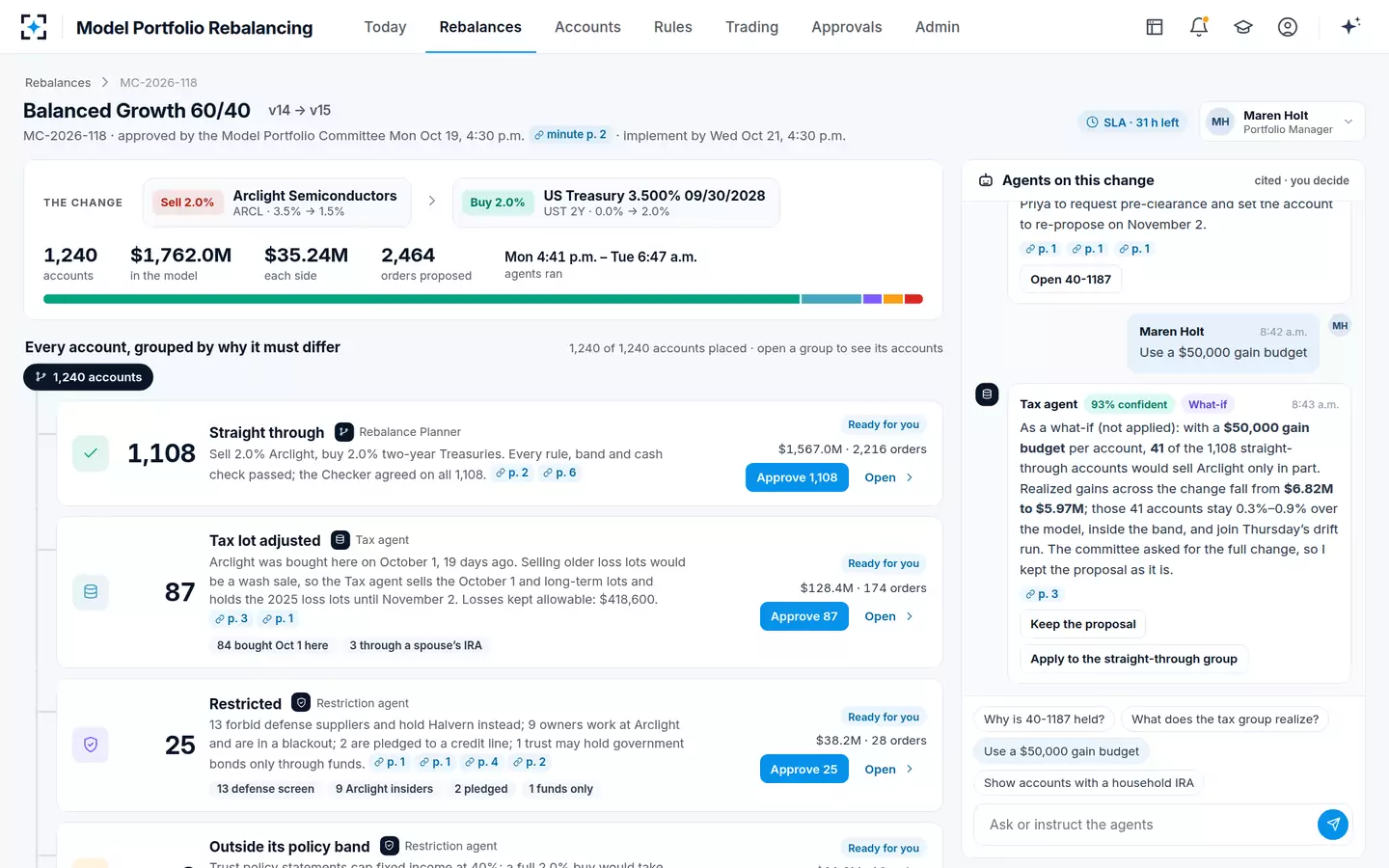Click the Tax lot adjusted database icon
Screen dimensions: 1389x868
pyautogui.click(x=91, y=592)
